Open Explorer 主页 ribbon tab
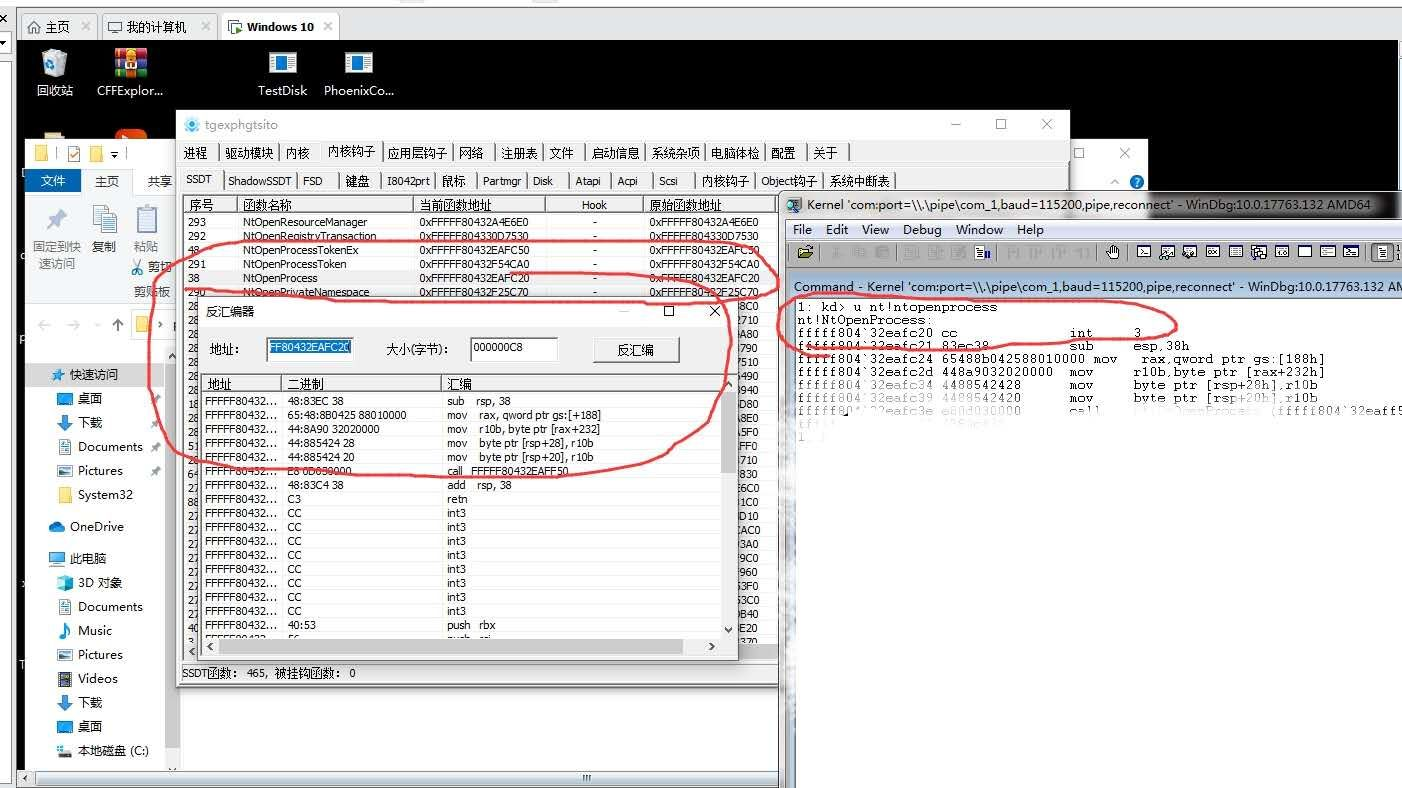Screen dimensions: 1402x788 click(107, 181)
